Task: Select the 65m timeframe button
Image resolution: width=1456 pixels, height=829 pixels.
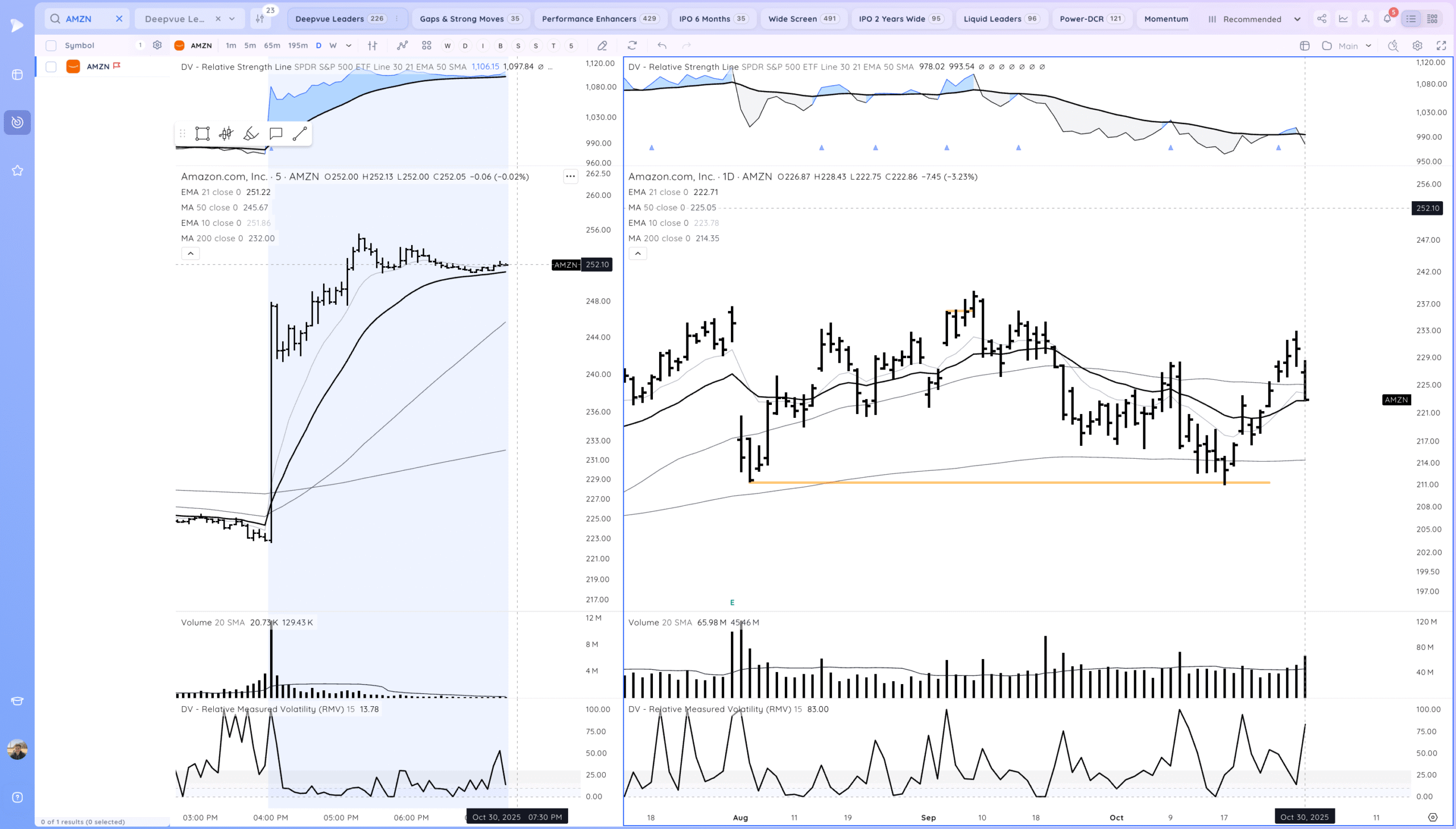Action: click(272, 45)
